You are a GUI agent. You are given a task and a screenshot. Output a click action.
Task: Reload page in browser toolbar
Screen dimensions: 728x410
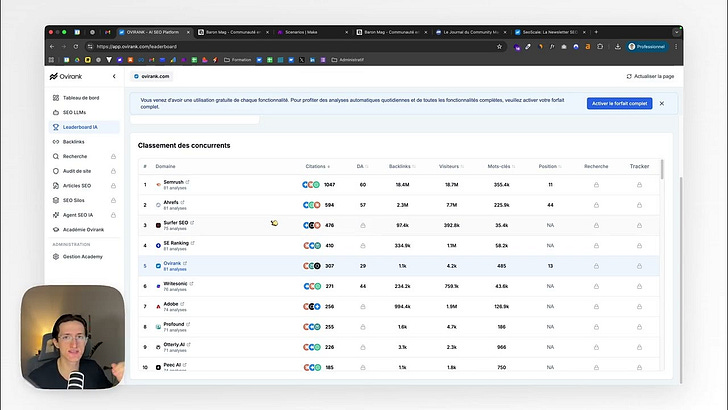click(x=76, y=46)
